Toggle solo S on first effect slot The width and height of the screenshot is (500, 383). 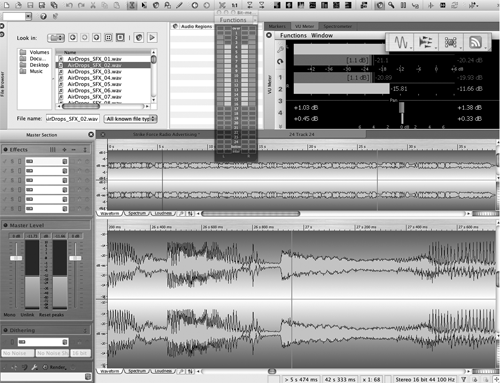12,161
